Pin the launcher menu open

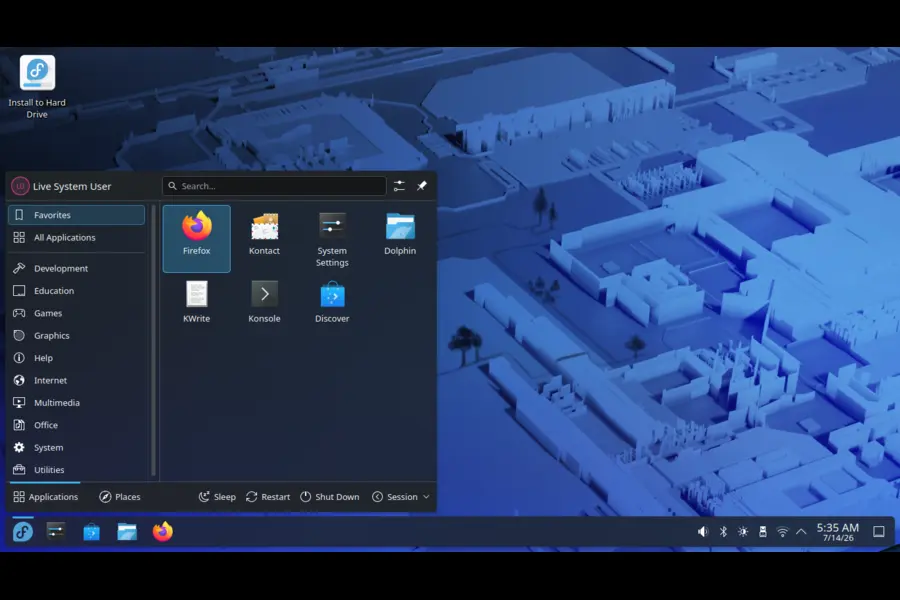(422, 186)
